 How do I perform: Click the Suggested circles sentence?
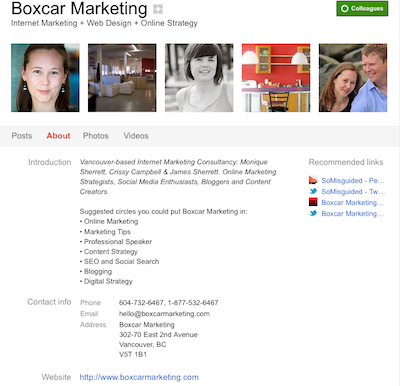point(164,212)
